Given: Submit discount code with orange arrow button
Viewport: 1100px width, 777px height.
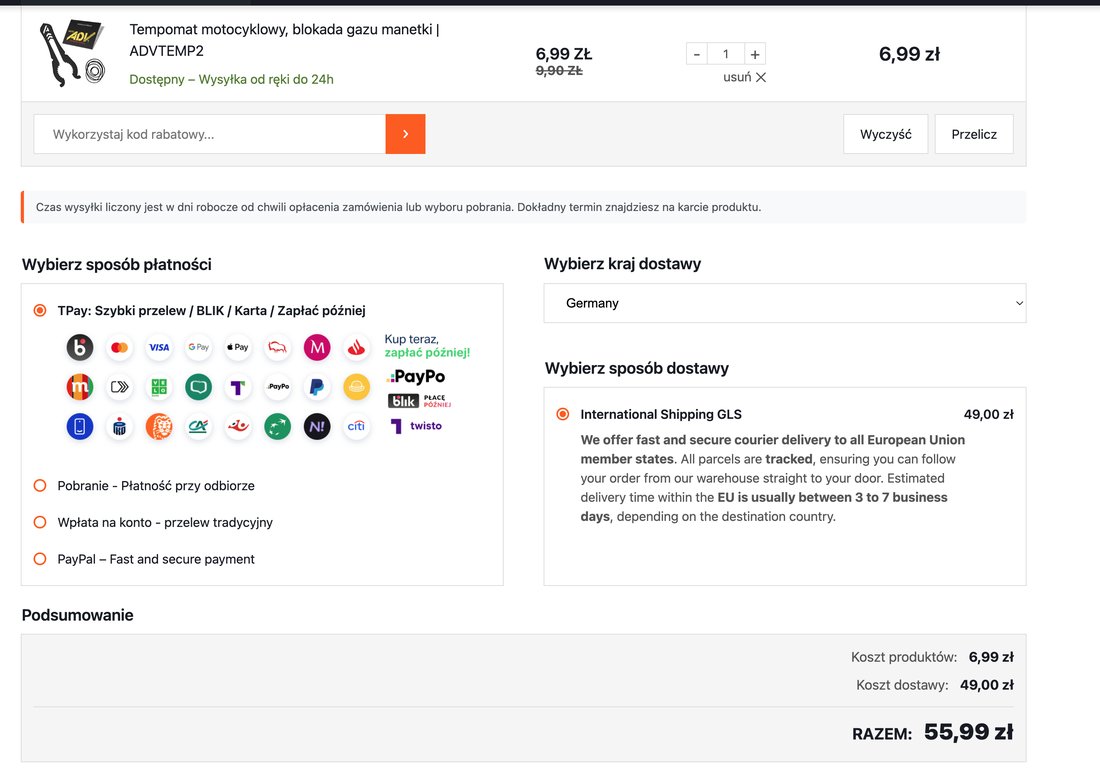Looking at the screenshot, I should [x=405, y=134].
